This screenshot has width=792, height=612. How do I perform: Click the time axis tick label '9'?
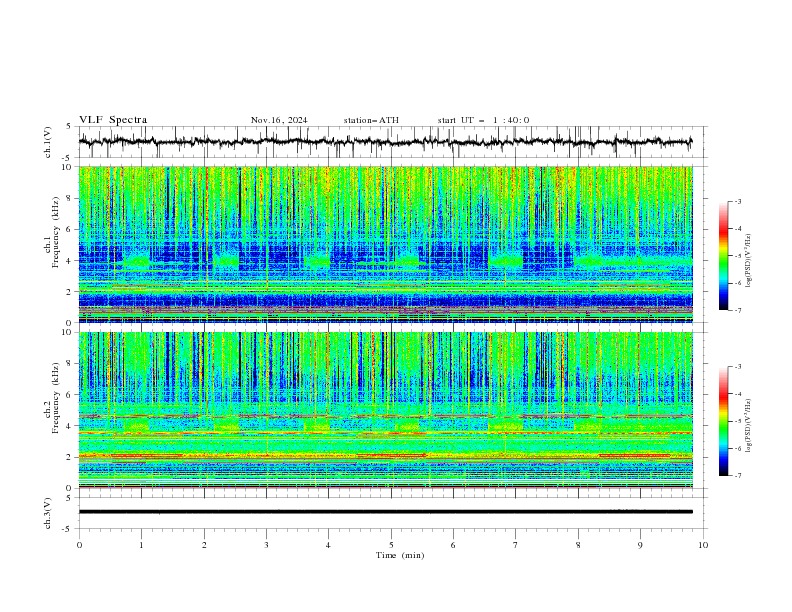(640, 545)
